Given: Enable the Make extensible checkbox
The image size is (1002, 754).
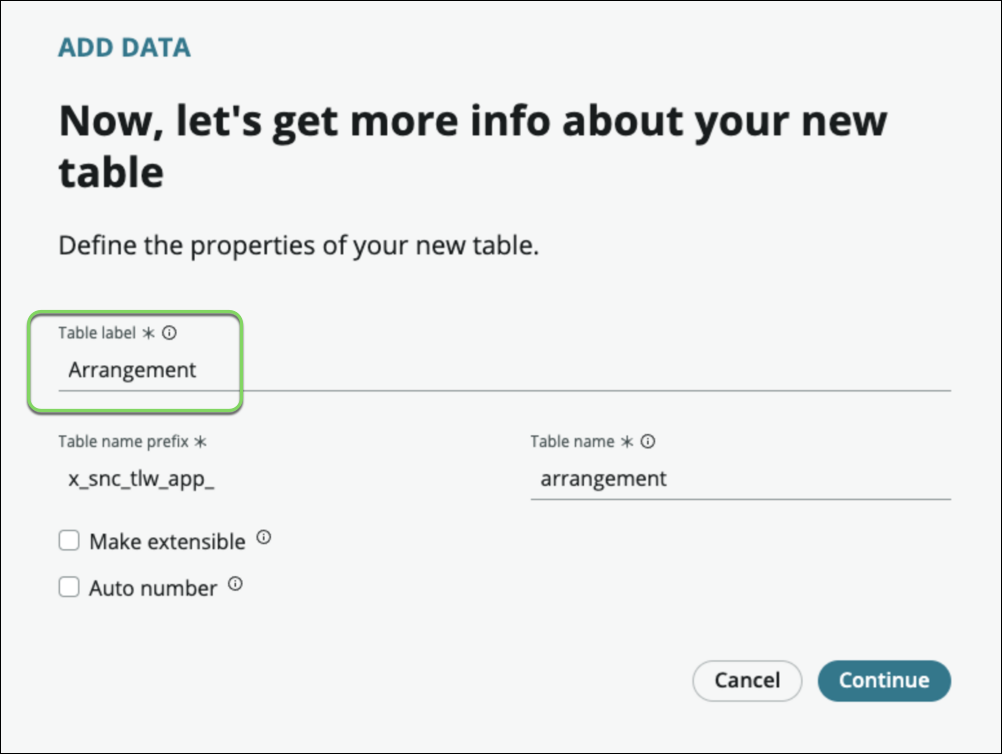Looking at the screenshot, I should (69, 541).
